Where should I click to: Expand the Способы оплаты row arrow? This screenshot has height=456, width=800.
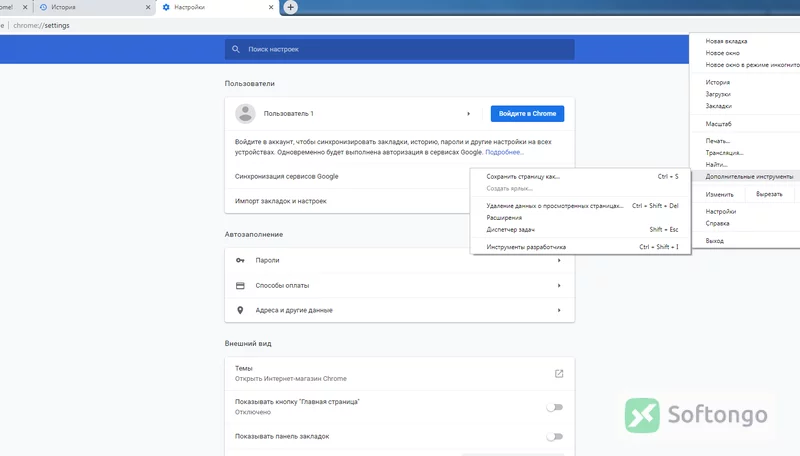(559, 286)
